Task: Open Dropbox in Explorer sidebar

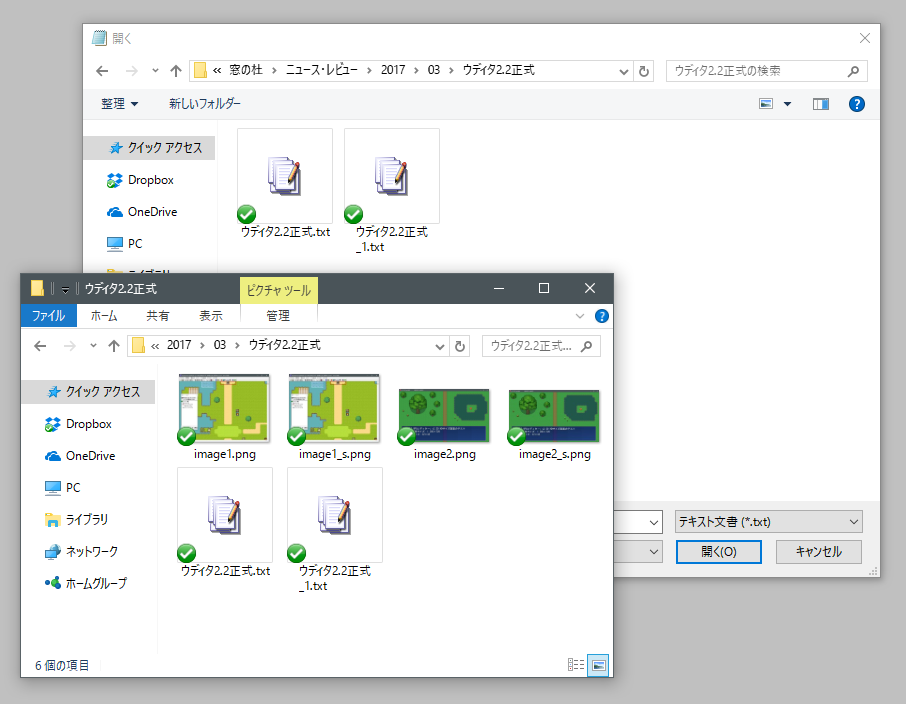Action: [x=78, y=424]
